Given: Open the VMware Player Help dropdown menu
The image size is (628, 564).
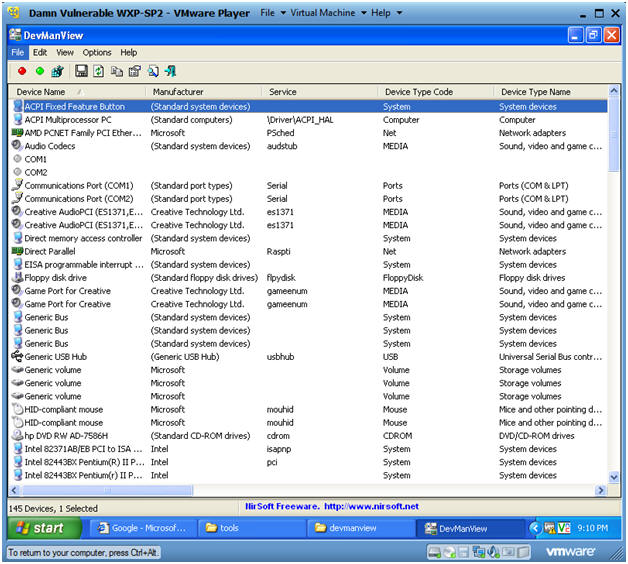Looking at the screenshot, I should [386, 13].
